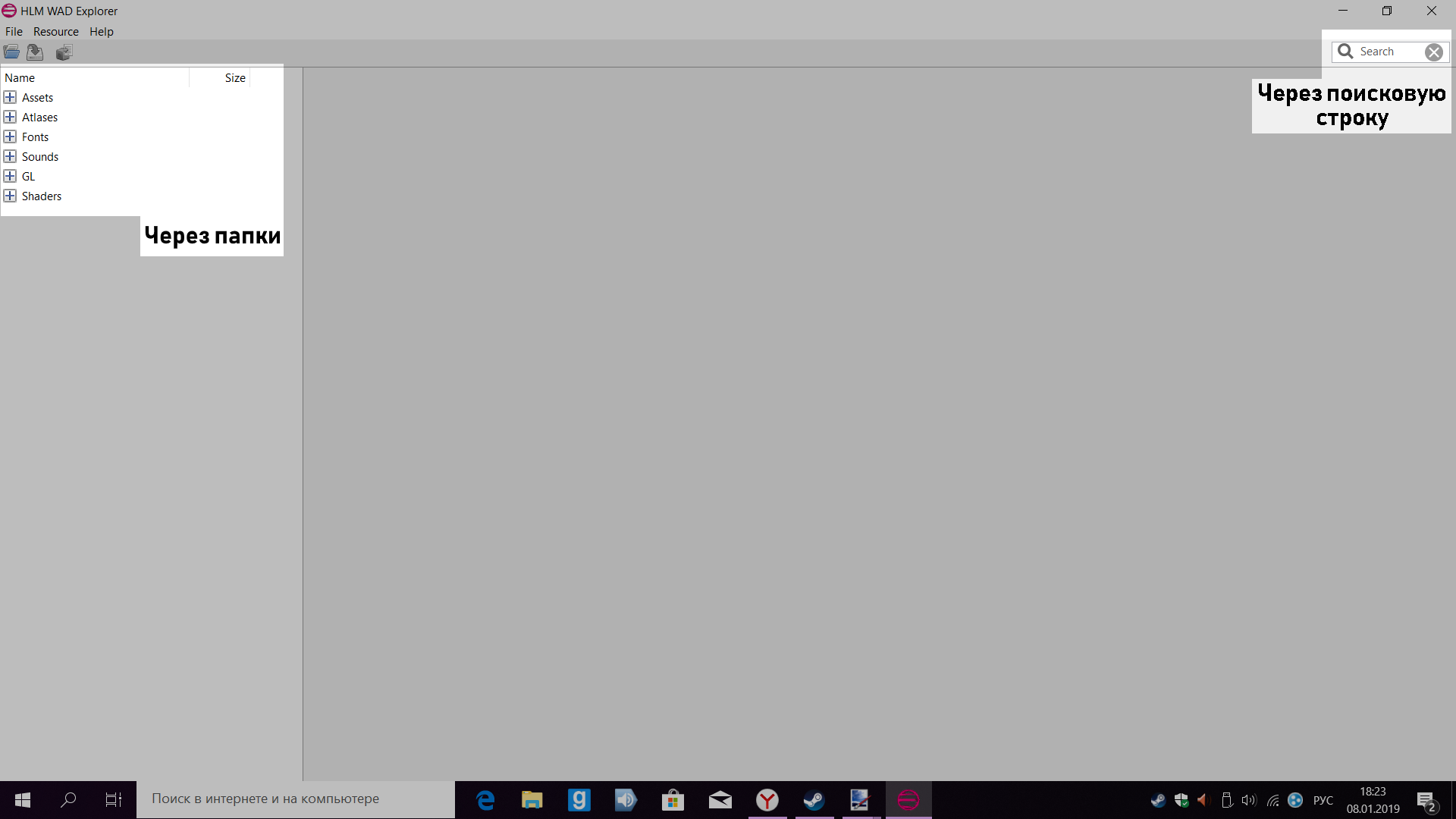The height and width of the screenshot is (819, 1456).
Task: Open Steam from the taskbar
Action: (814, 800)
